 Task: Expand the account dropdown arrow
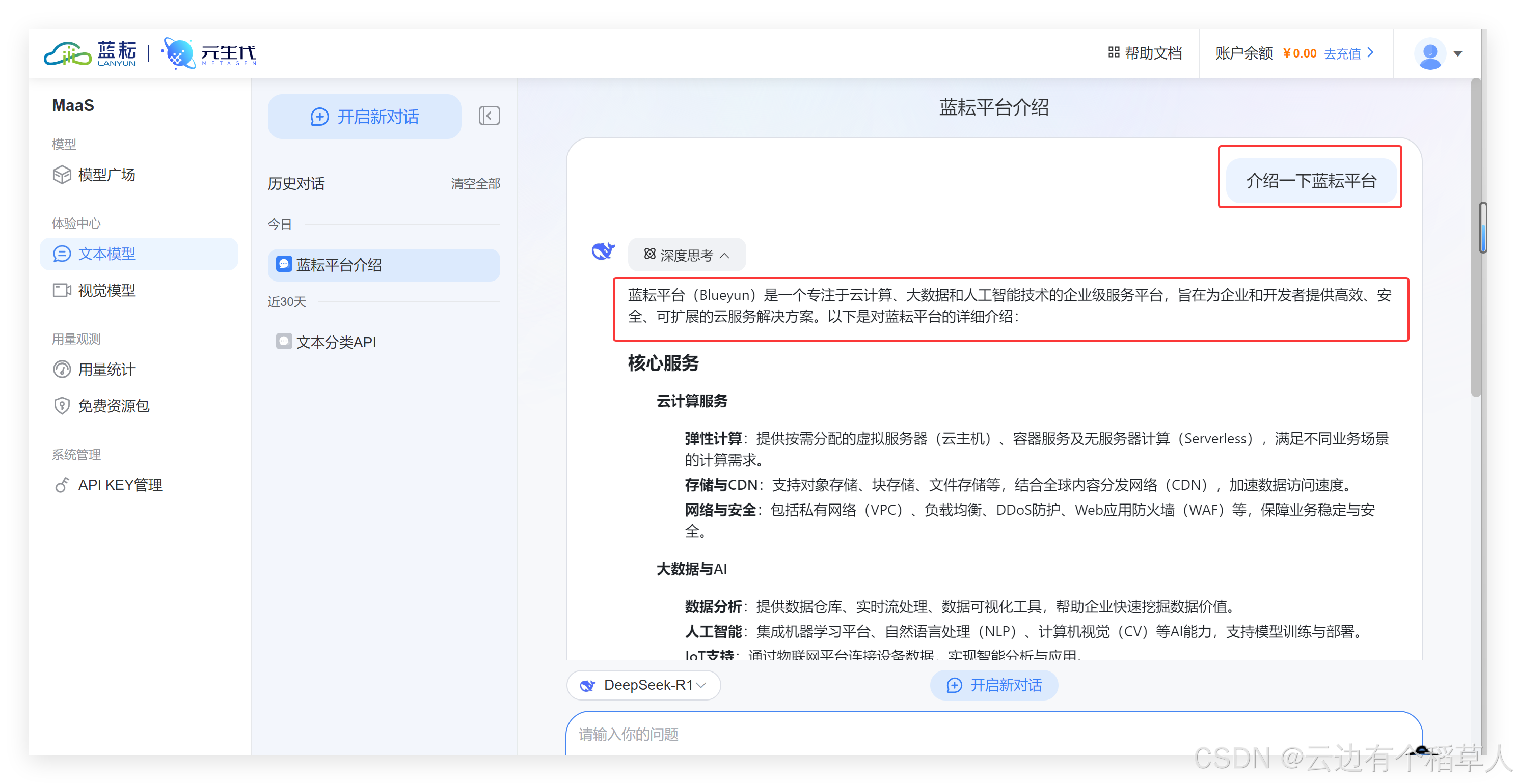[1458, 54]
